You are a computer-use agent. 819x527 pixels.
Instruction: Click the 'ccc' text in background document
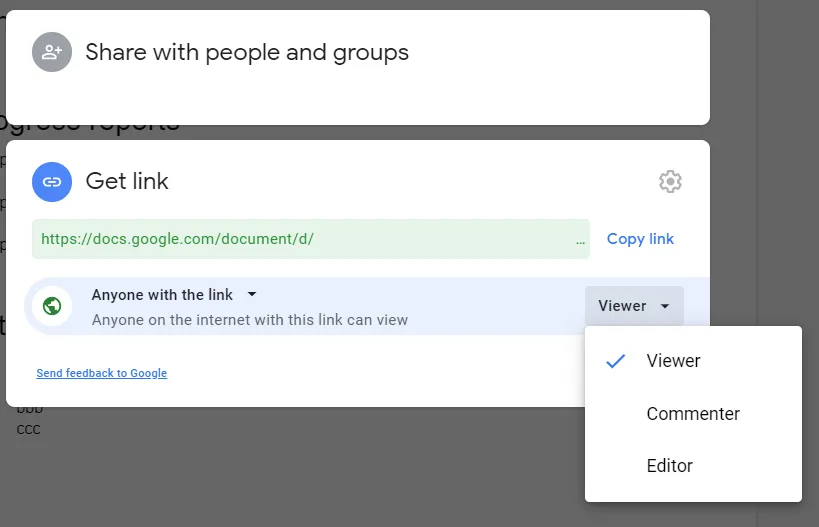click(x=29, y=429)
